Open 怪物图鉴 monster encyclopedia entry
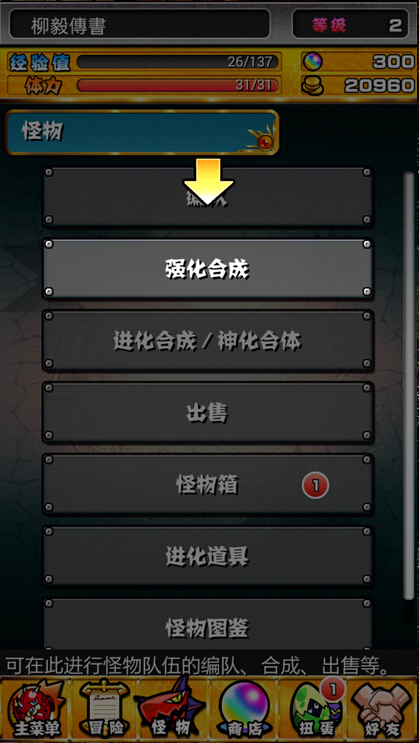 click(208, 624)
